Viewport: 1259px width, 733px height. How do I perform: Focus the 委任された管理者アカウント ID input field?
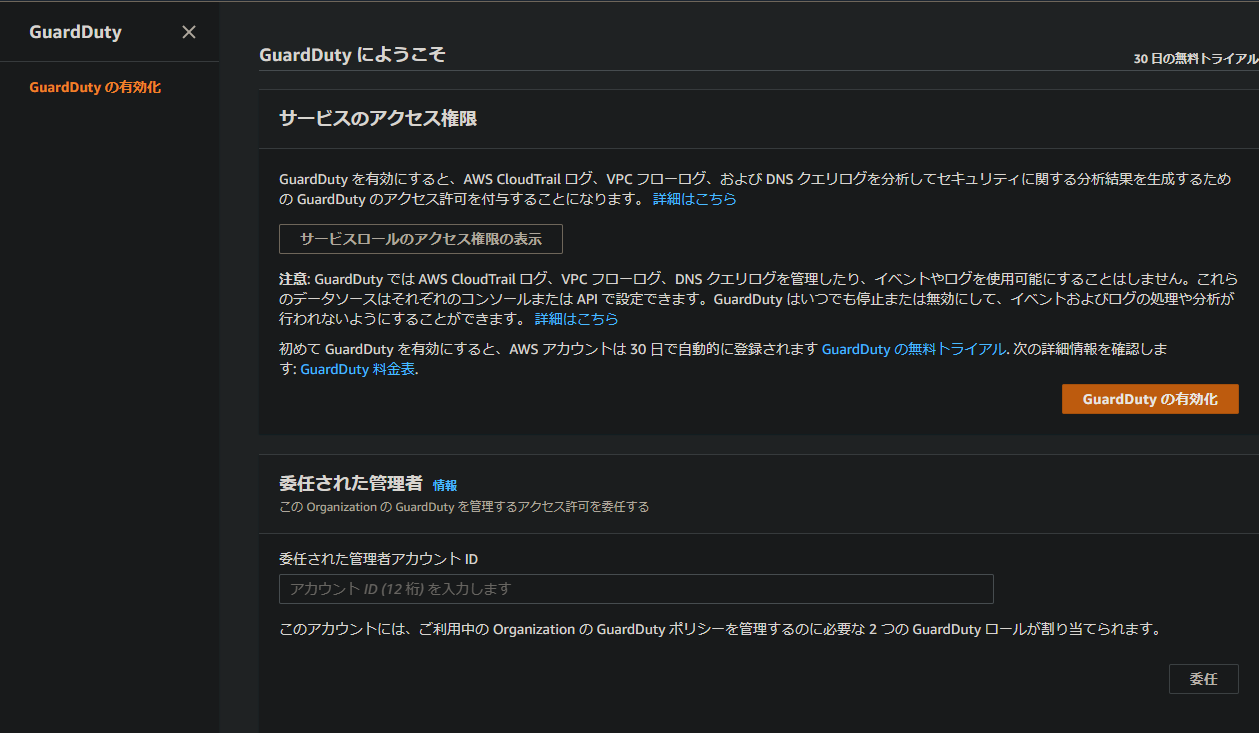pos(636,589)
